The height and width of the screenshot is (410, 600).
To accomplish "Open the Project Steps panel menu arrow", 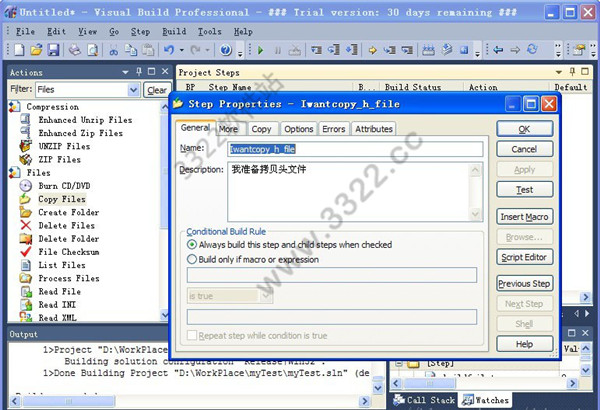I will point(559,72).
